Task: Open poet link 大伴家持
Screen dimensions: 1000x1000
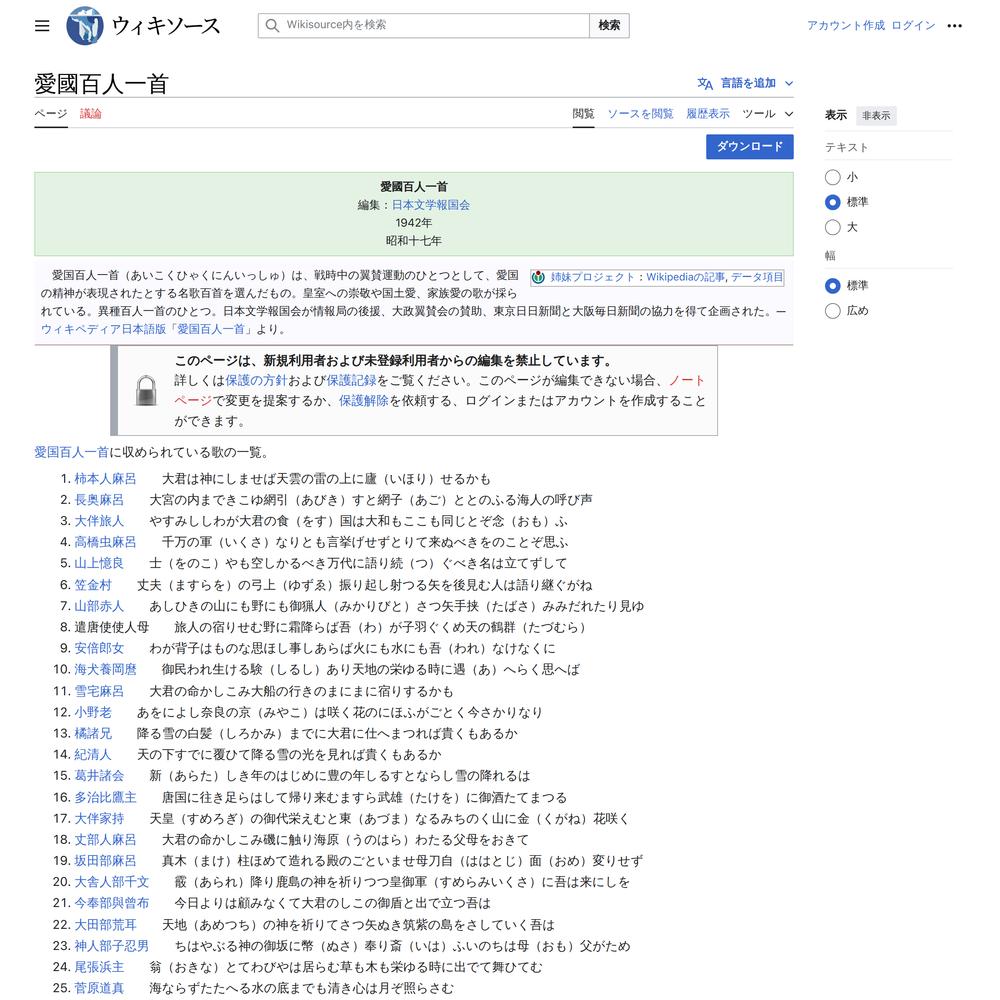Action: tap(99, 819)
